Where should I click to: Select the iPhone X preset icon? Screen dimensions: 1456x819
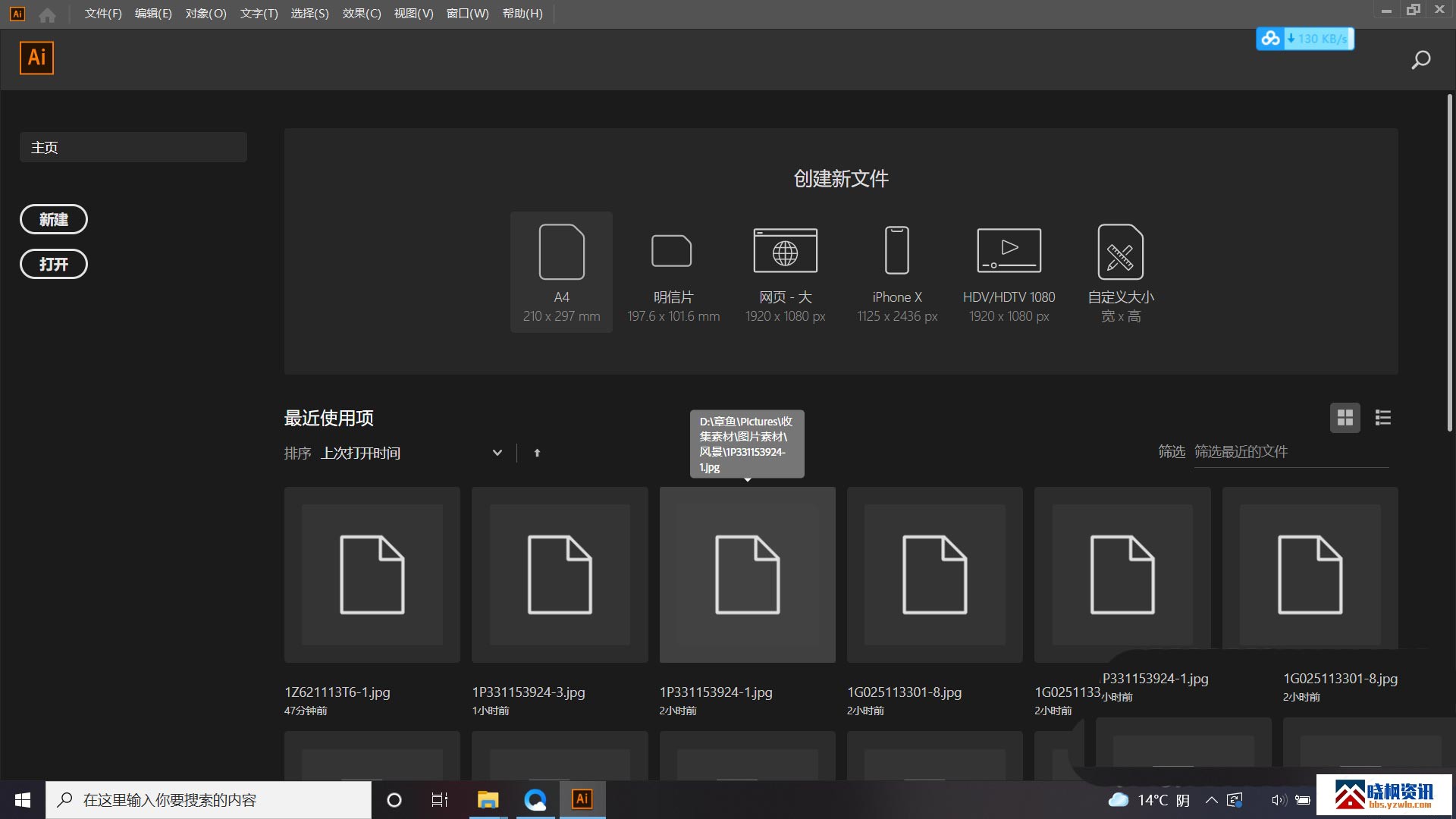pyautogui.click(x=897, y=250)
